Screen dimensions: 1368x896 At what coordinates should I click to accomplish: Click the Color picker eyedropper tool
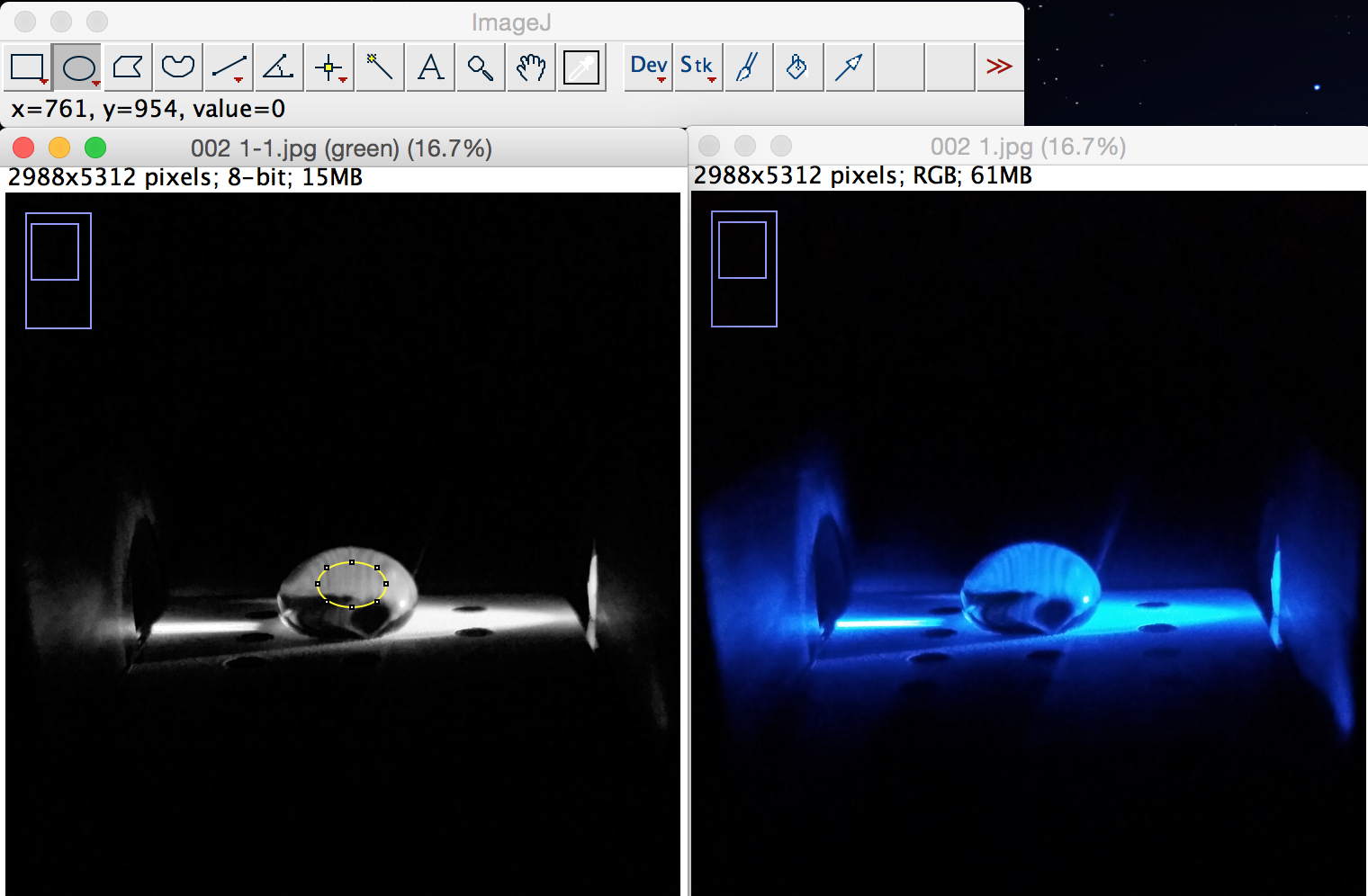click(581, 67)
